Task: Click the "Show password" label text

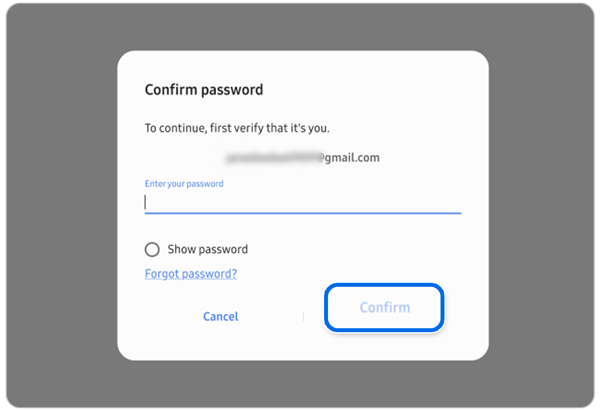Action: [x=206, y=249]
